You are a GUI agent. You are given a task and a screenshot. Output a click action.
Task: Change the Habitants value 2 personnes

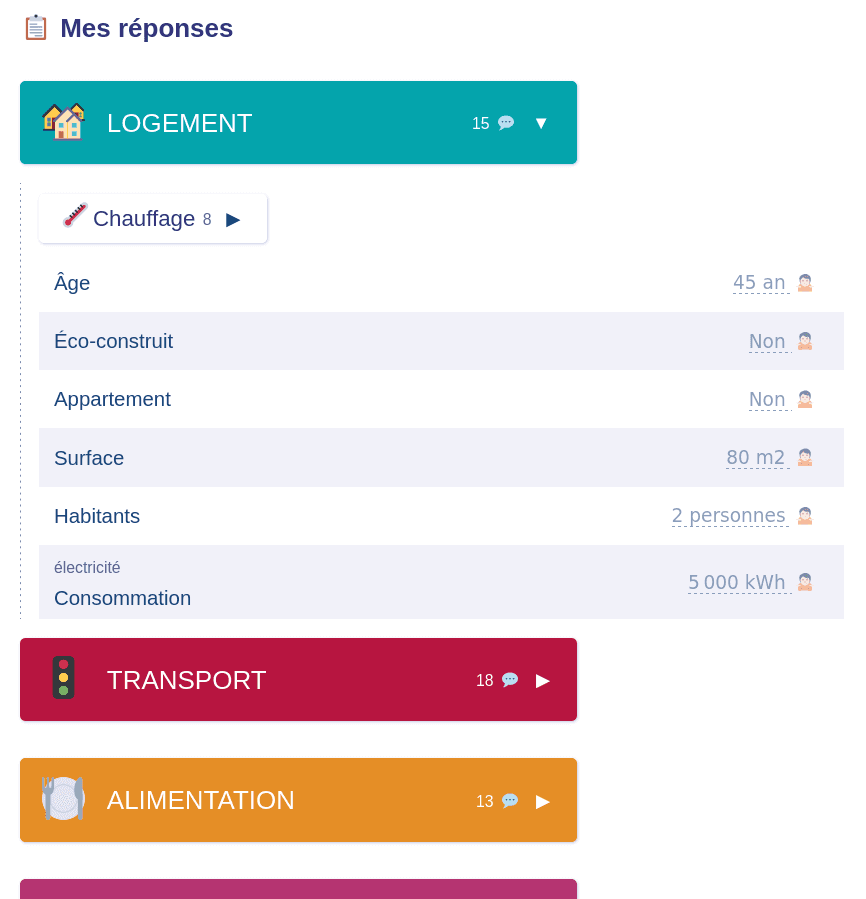728,515
